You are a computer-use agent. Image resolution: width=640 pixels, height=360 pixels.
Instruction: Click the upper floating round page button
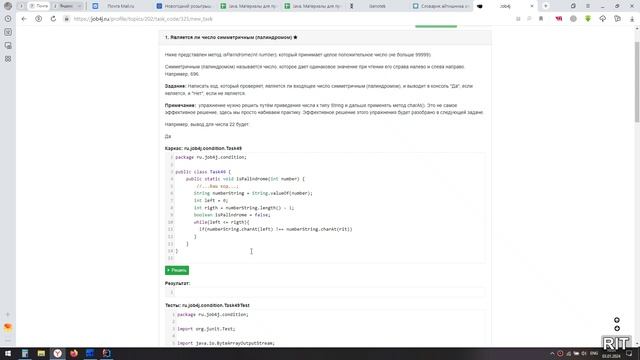617,320
